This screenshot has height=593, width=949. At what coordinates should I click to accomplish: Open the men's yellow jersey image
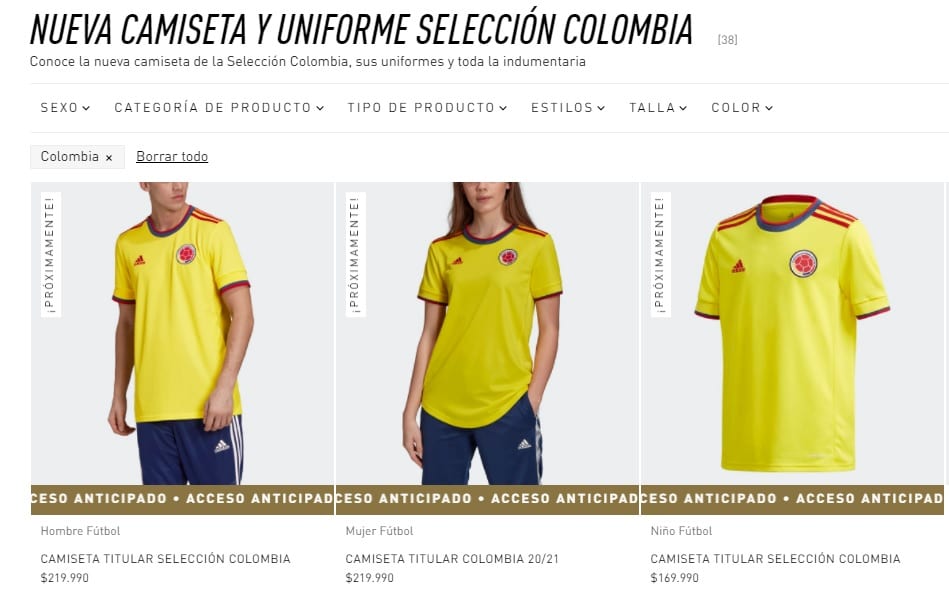182,333
